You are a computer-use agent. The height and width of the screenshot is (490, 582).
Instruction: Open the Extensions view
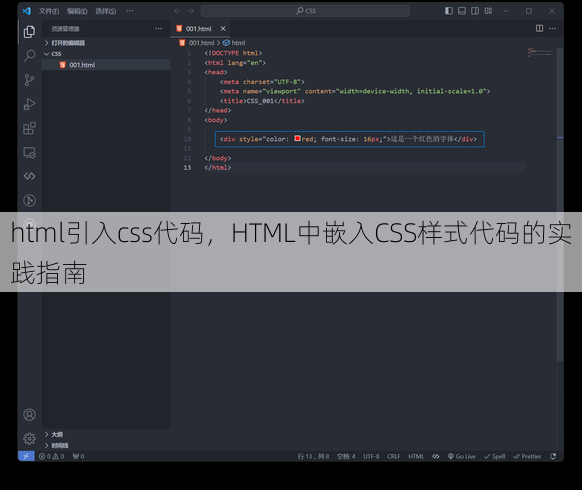[x=29, y=128]
